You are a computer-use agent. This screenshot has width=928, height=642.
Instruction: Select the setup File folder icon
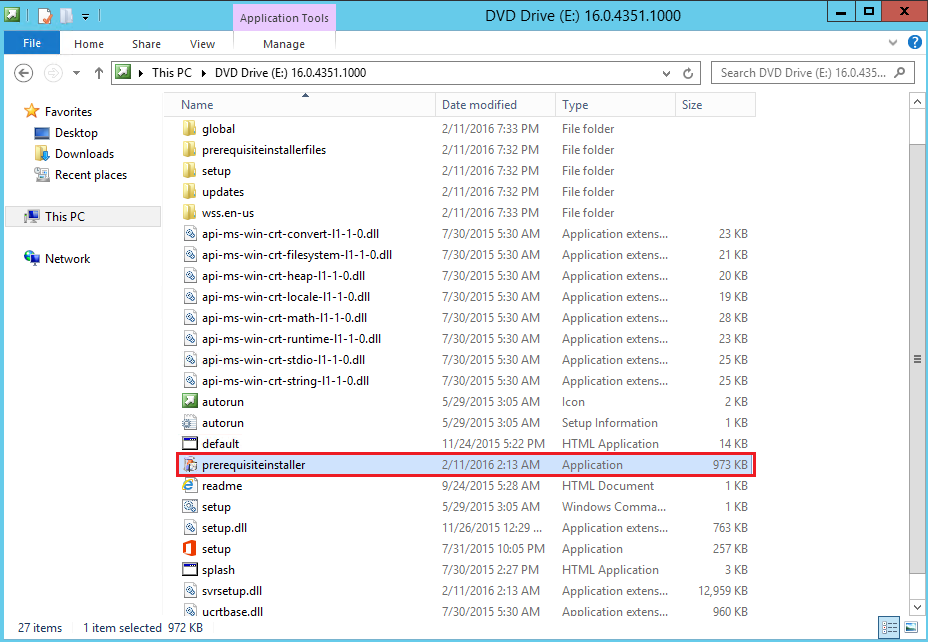pyautogui.click(x=189, y=170)
